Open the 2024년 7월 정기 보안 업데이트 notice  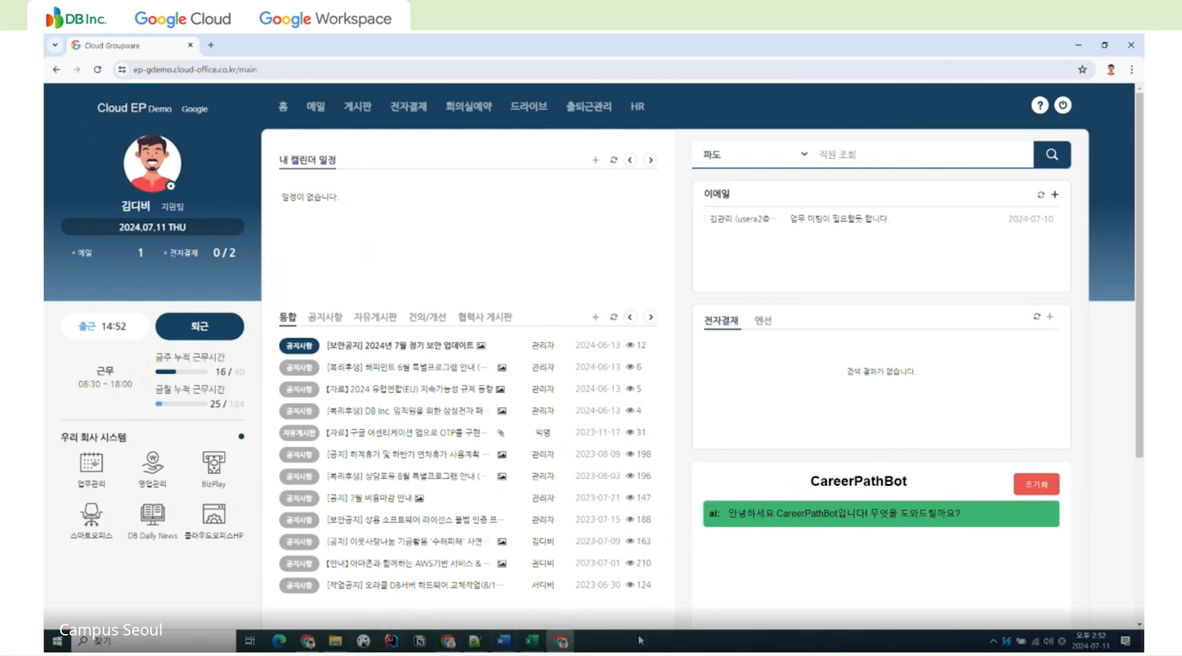pyautogui.click(x=400, y=345)
